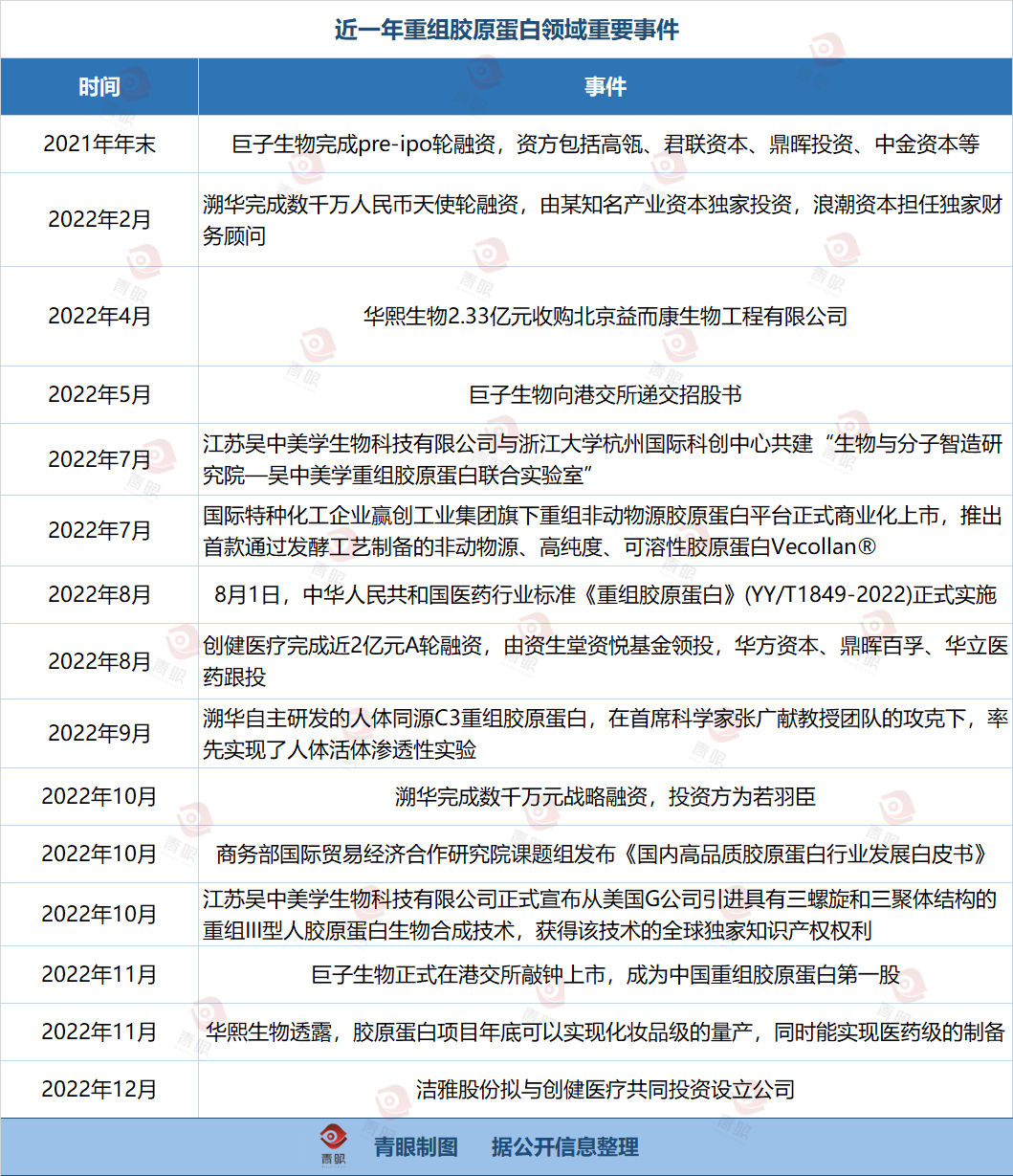Screen dimensions: 1013x1176
Task: Click the date cell 2022年5月
Action: (x=99, y=394)
